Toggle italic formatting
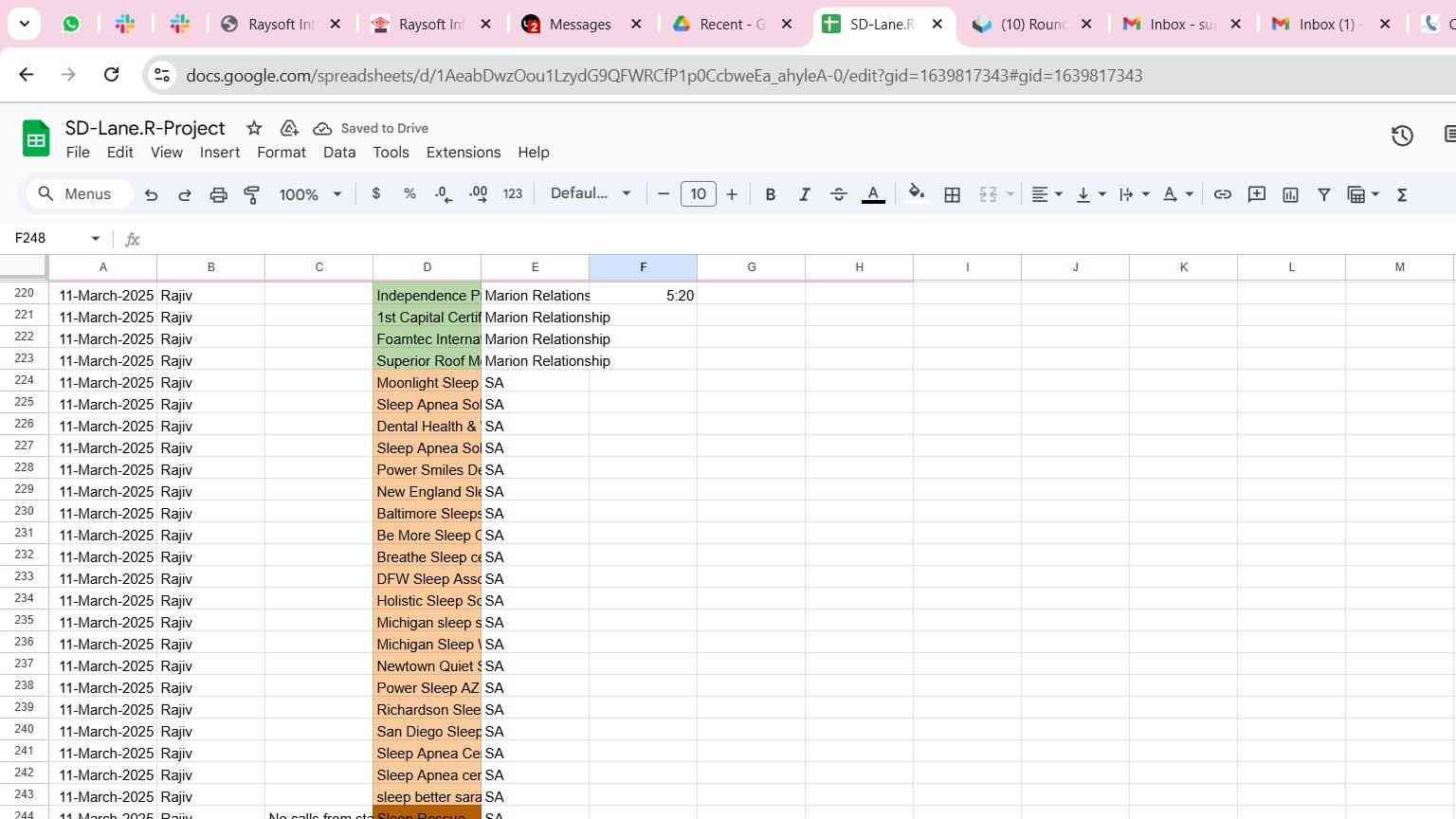Screen dimensions: 1456x819 pyautogui.click(x=804, y=194)
